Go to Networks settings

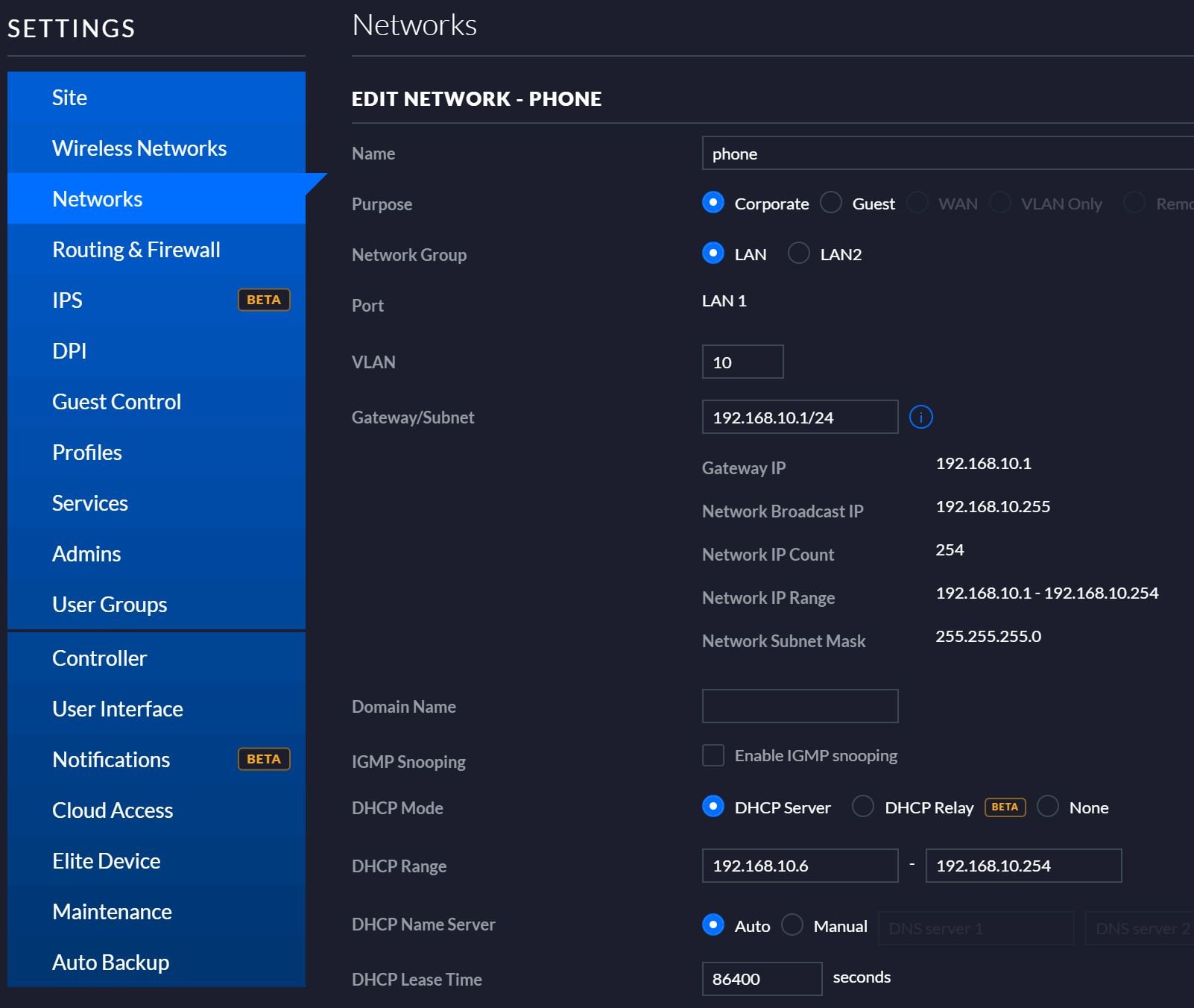157,198
